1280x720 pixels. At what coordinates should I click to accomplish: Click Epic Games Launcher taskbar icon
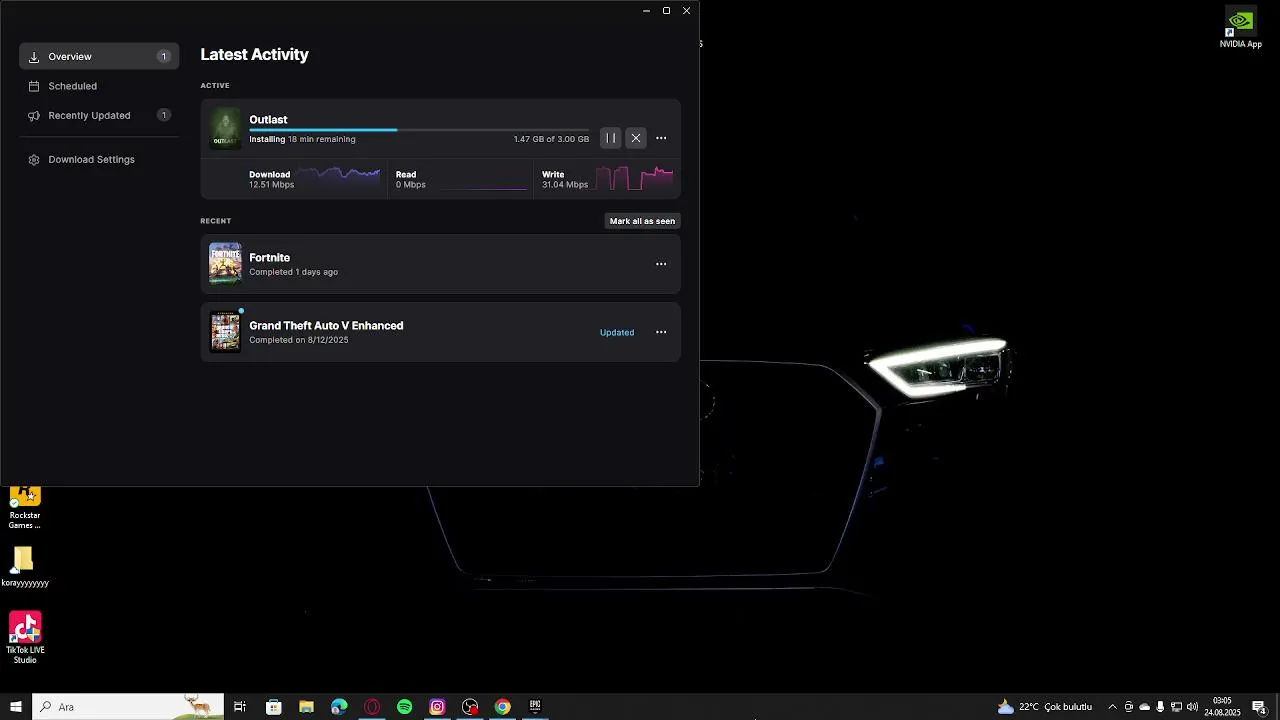pyautogui.click(x=535, y=707)
